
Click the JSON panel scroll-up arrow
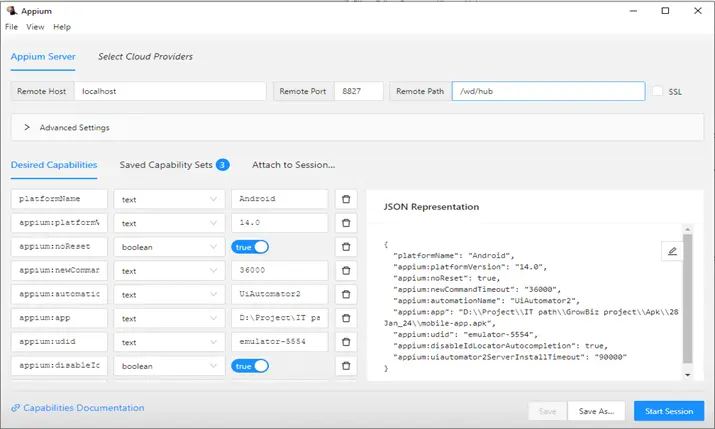point(688,229)
